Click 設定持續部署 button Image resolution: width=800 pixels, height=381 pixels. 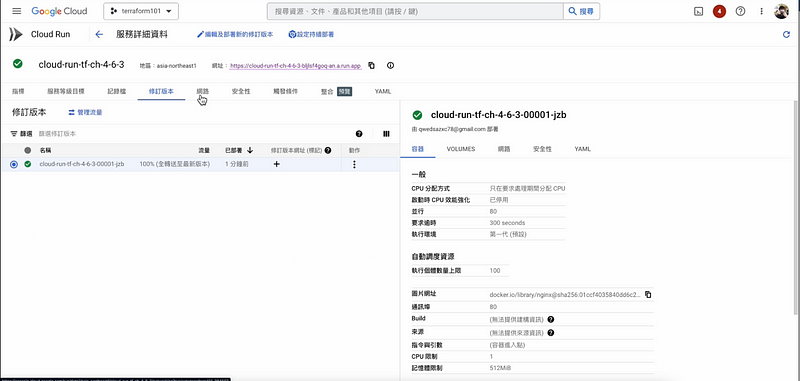311,35
